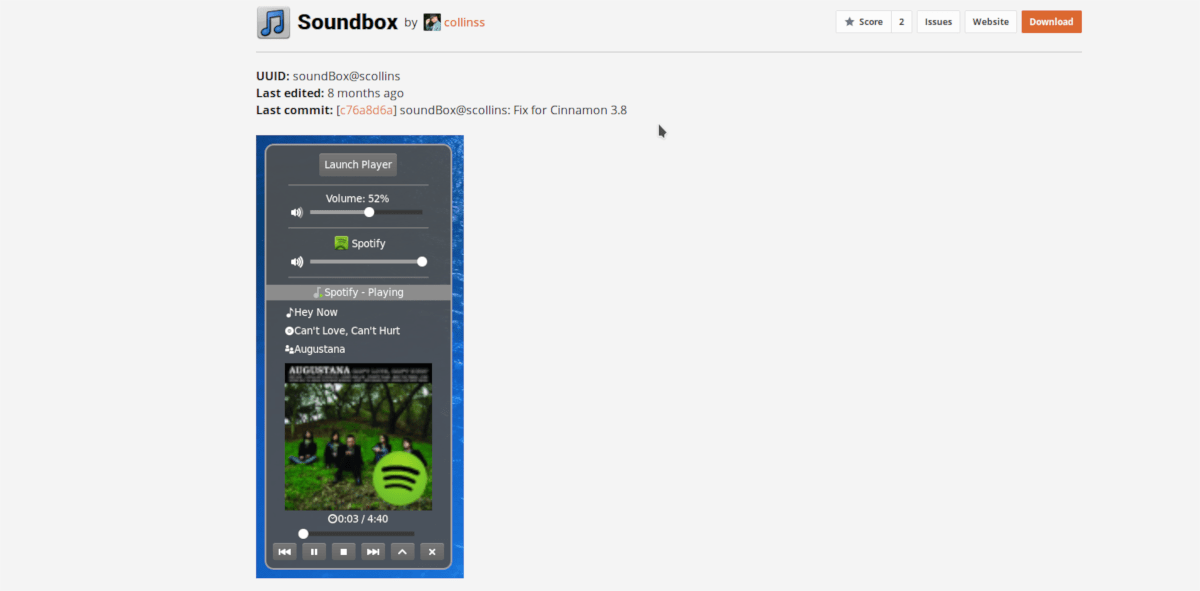Screen dimensions: 1200x591
Task: Click the star Score button
Action: 864,22
